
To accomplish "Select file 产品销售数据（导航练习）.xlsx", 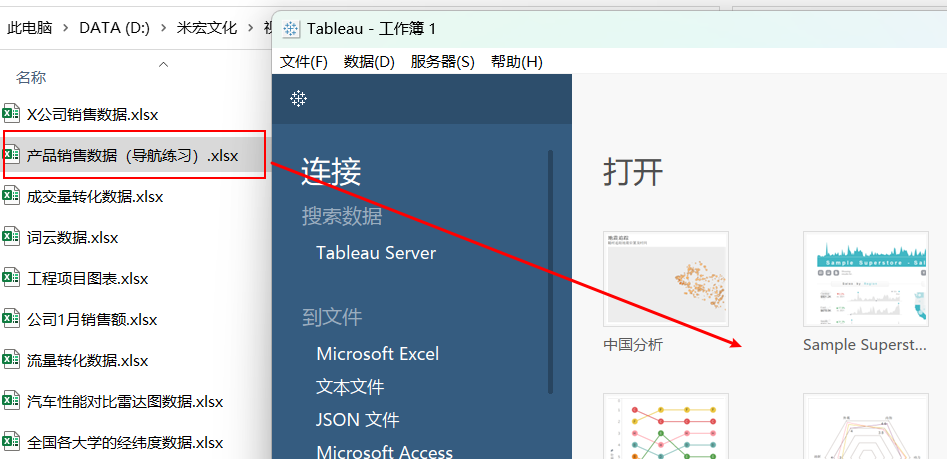I will [x=132, y=155].
